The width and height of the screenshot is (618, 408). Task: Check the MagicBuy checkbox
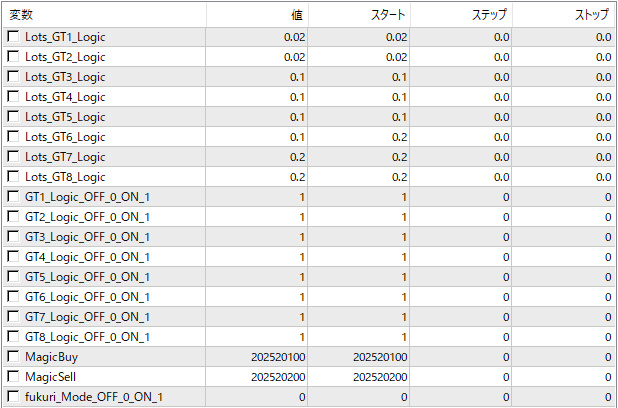(13, 357)
